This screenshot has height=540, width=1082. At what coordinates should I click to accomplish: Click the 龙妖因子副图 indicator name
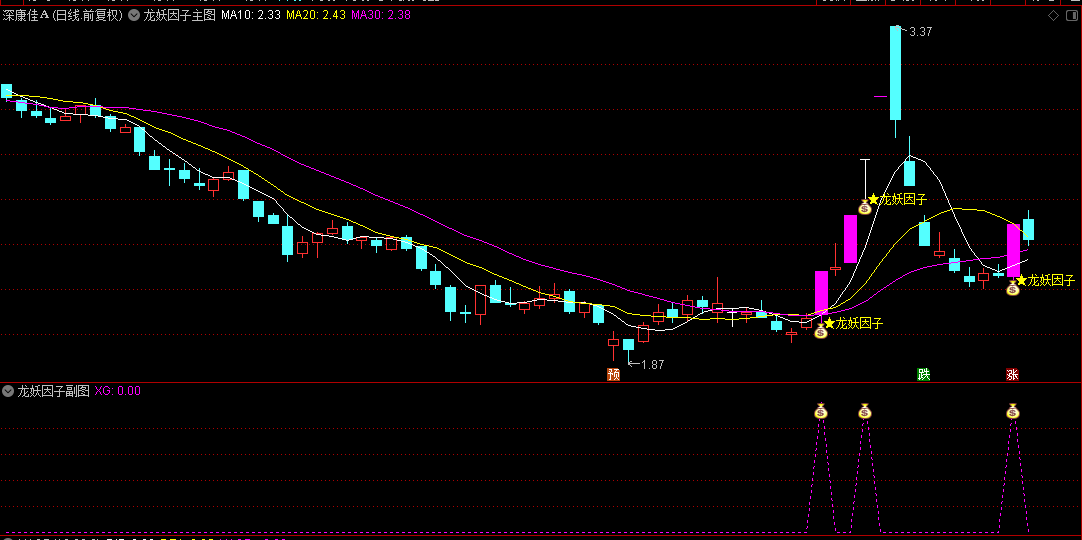(x=54, y=391)
